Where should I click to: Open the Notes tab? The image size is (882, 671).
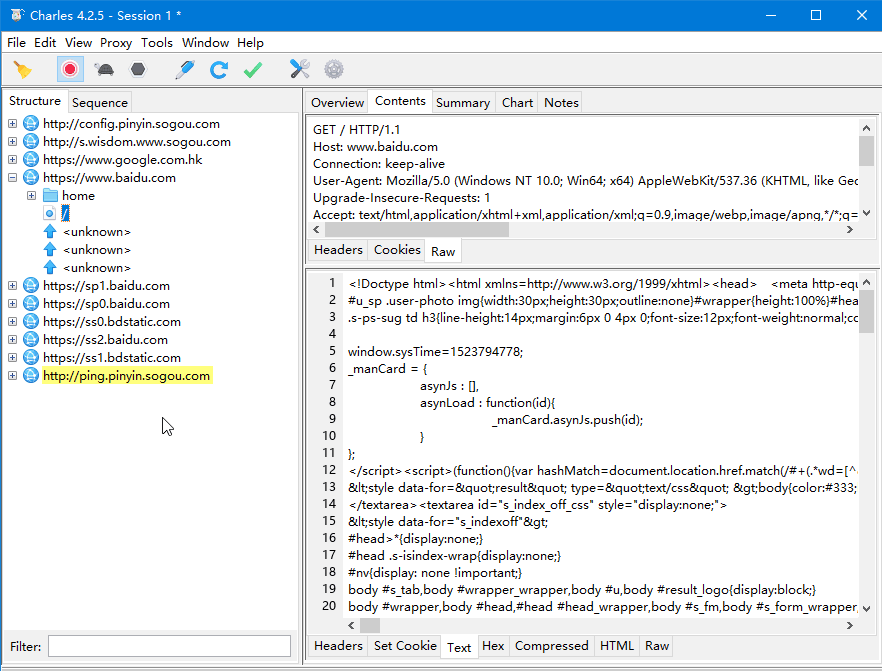coord(561,103)
